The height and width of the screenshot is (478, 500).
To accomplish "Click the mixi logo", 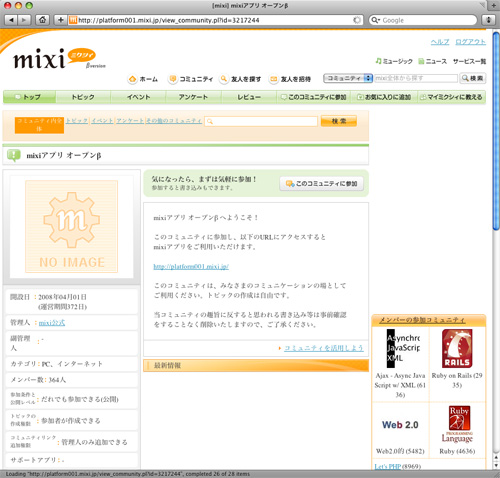I will pyautogui.click(x=59, y=59).
